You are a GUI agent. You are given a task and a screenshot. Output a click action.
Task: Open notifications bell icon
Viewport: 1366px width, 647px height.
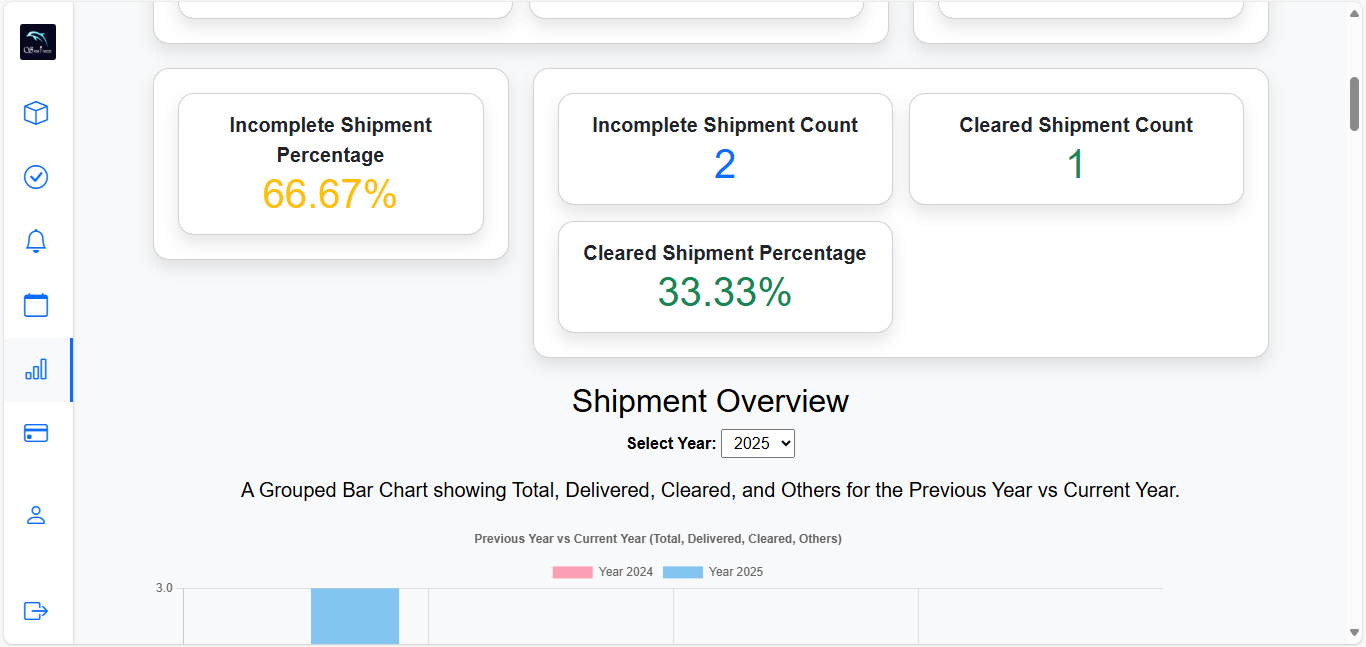tap(36, 241)
